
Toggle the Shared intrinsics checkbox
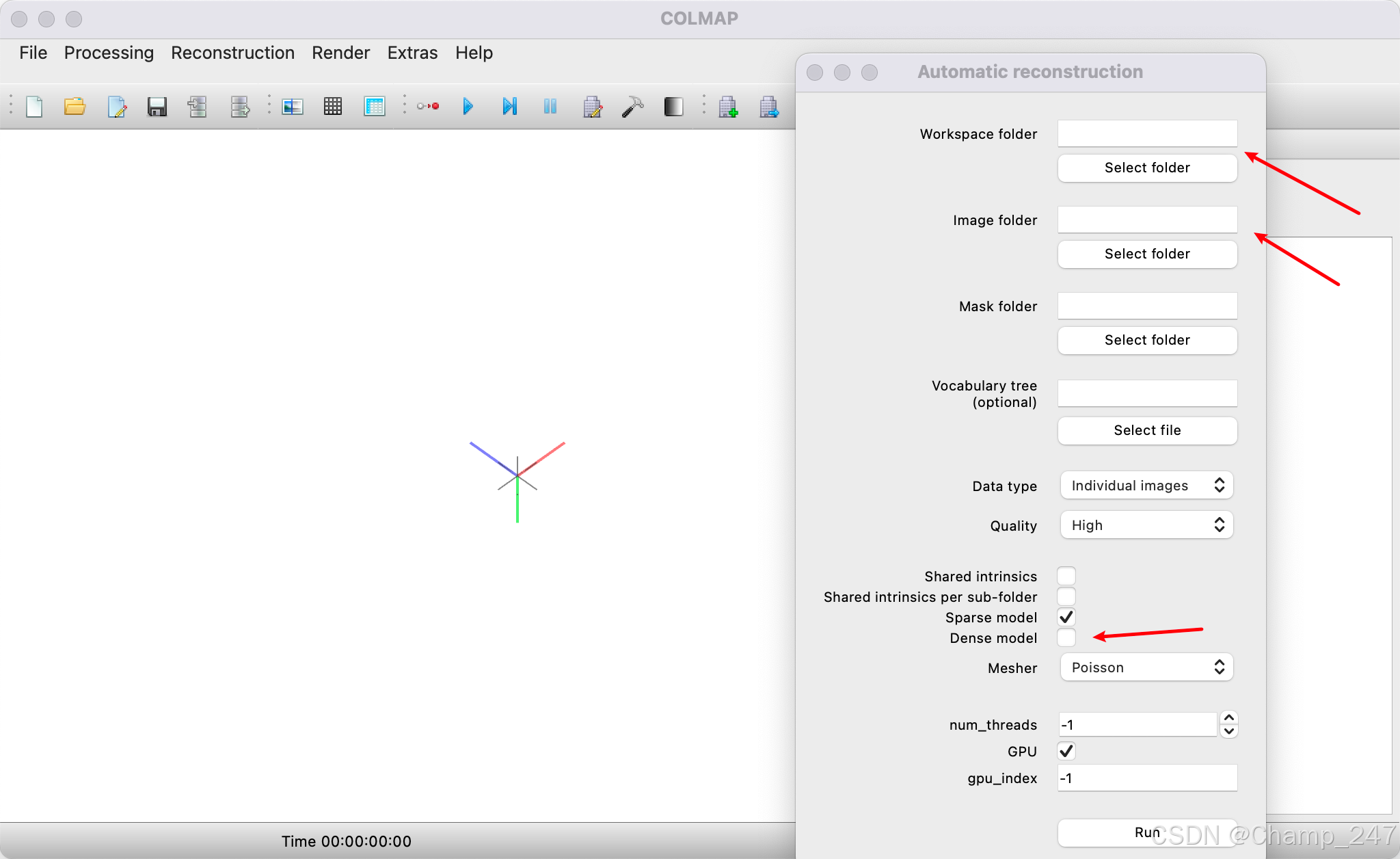pyautogui.click(x=1066, y=577)
